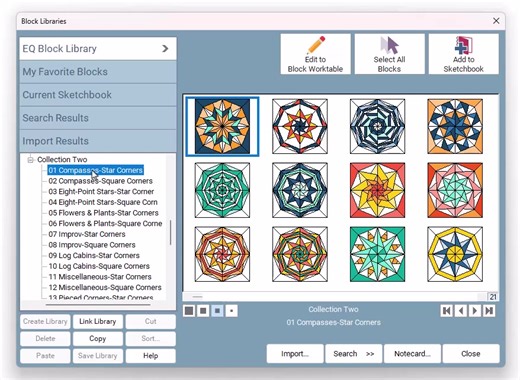Screen dimensions: 520x380
Task: Select the EQ Block Library section
Action: (x=98, y=49)
